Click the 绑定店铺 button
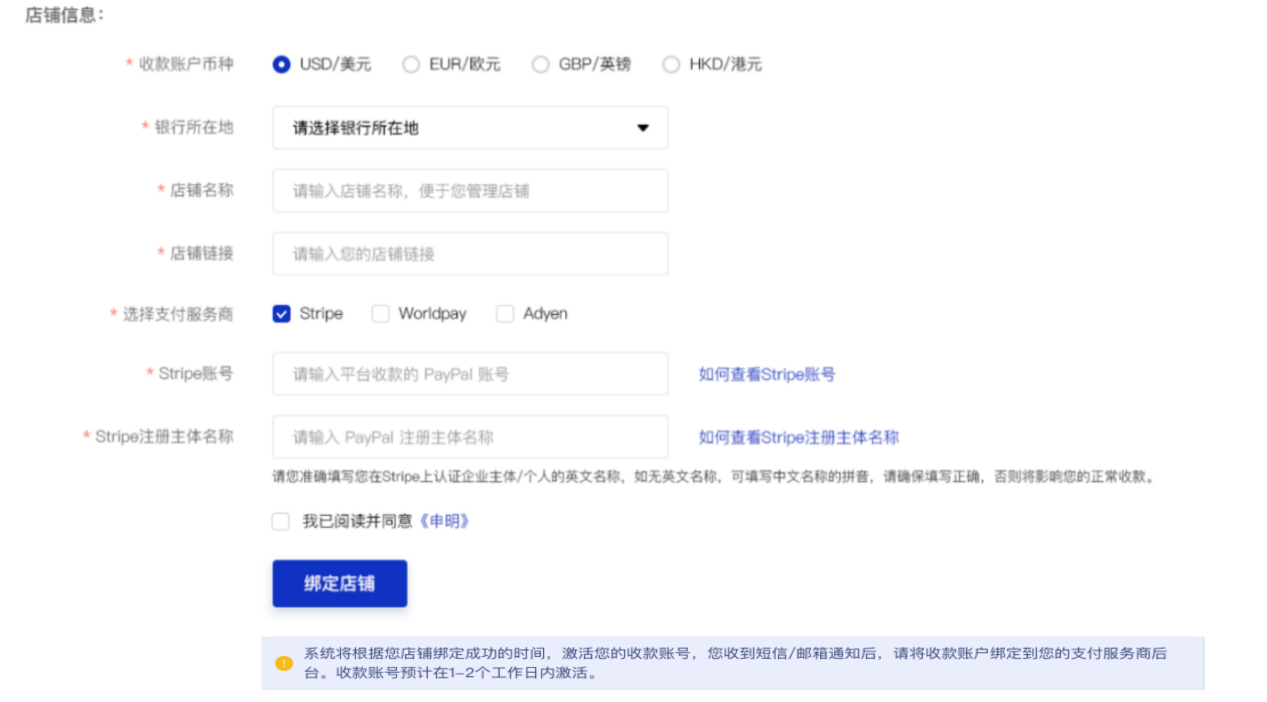 (x=339, y=583)
